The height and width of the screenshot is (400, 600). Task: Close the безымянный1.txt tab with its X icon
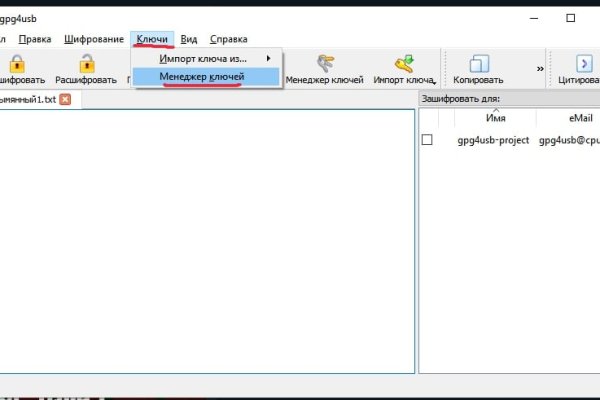pos(65,100)
